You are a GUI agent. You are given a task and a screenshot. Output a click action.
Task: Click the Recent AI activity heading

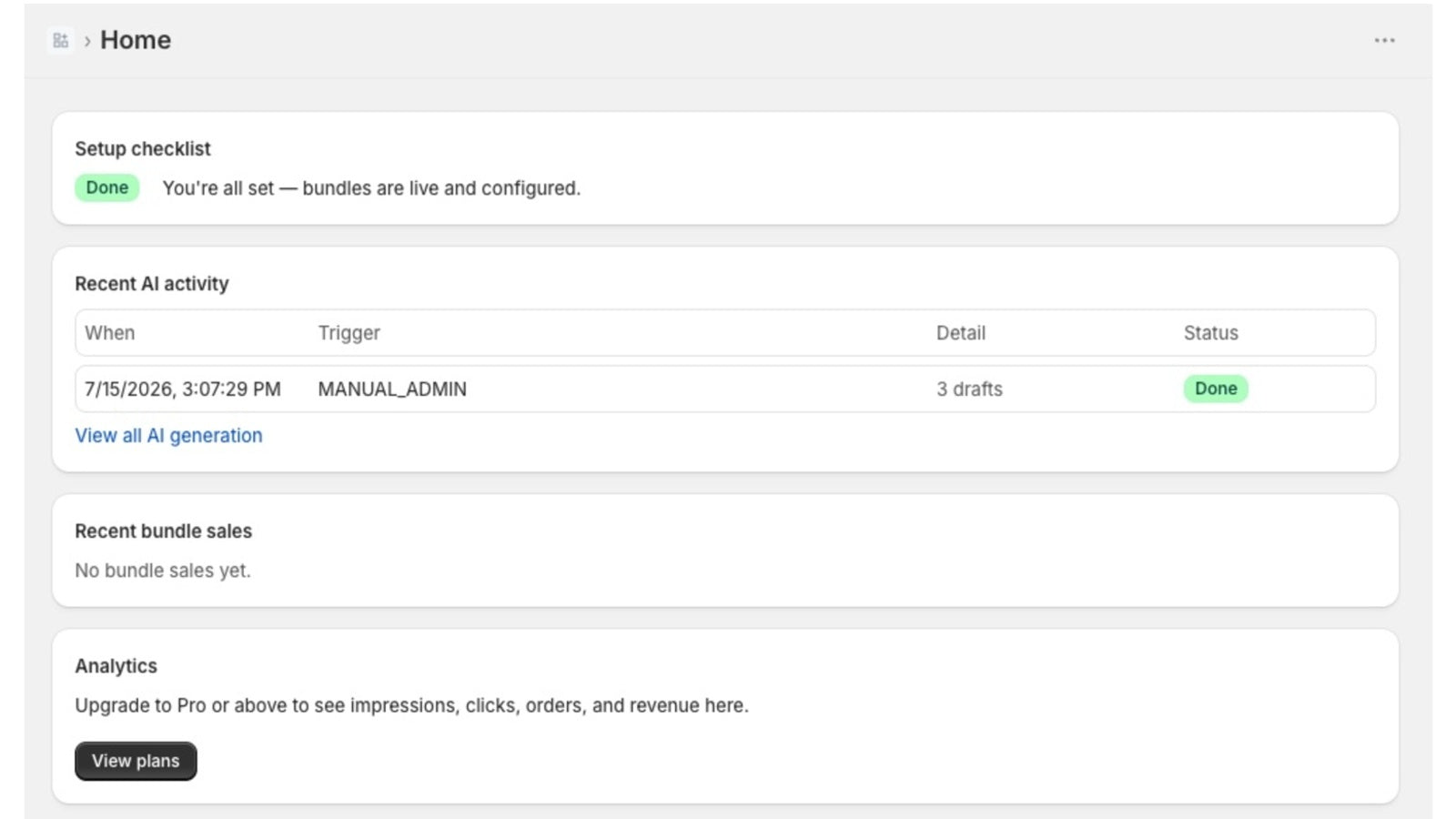pos(152,284)
